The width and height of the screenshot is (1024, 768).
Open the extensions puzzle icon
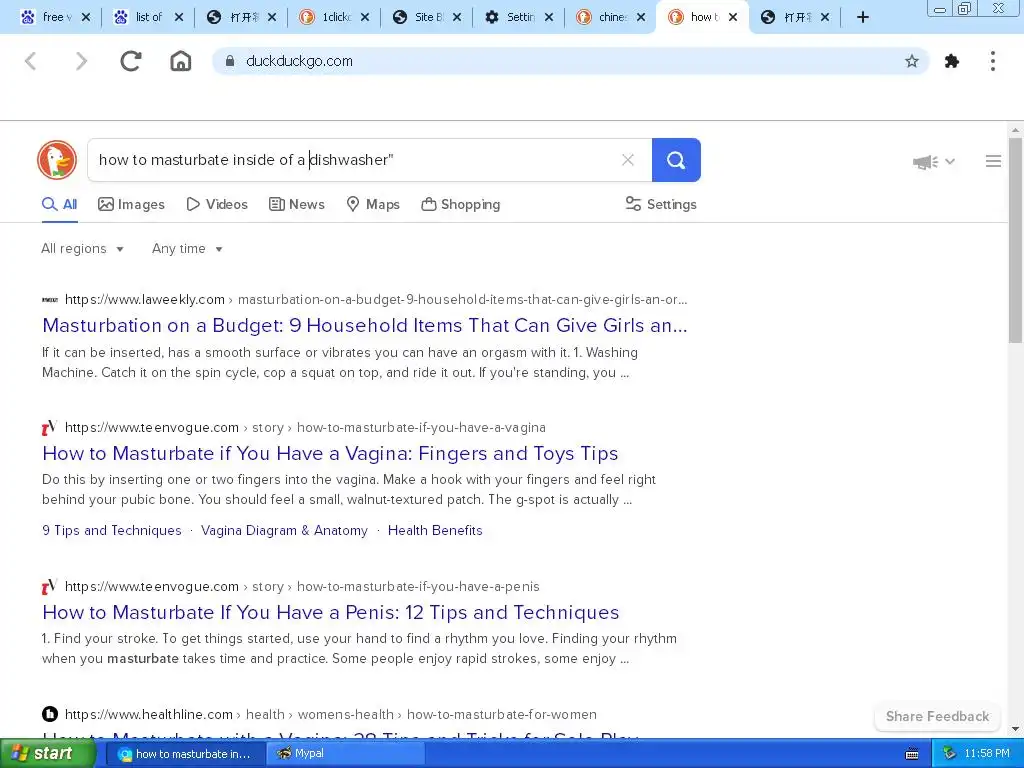coord(952,61)
